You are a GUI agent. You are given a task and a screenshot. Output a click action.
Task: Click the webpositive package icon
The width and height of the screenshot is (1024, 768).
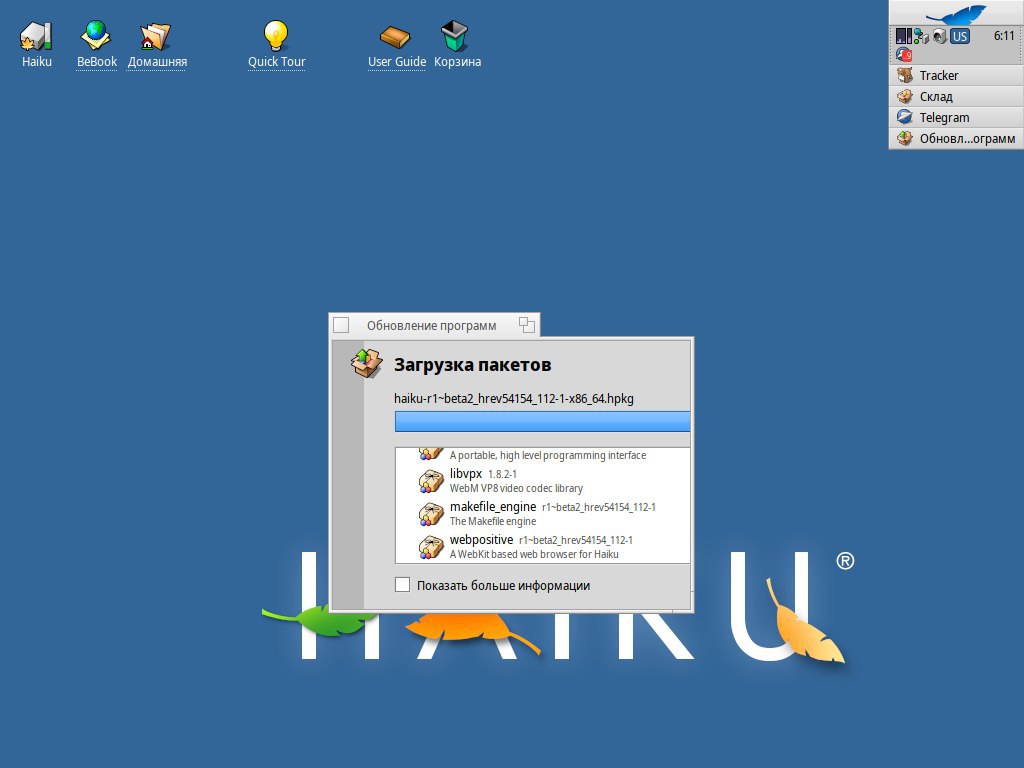431,547
